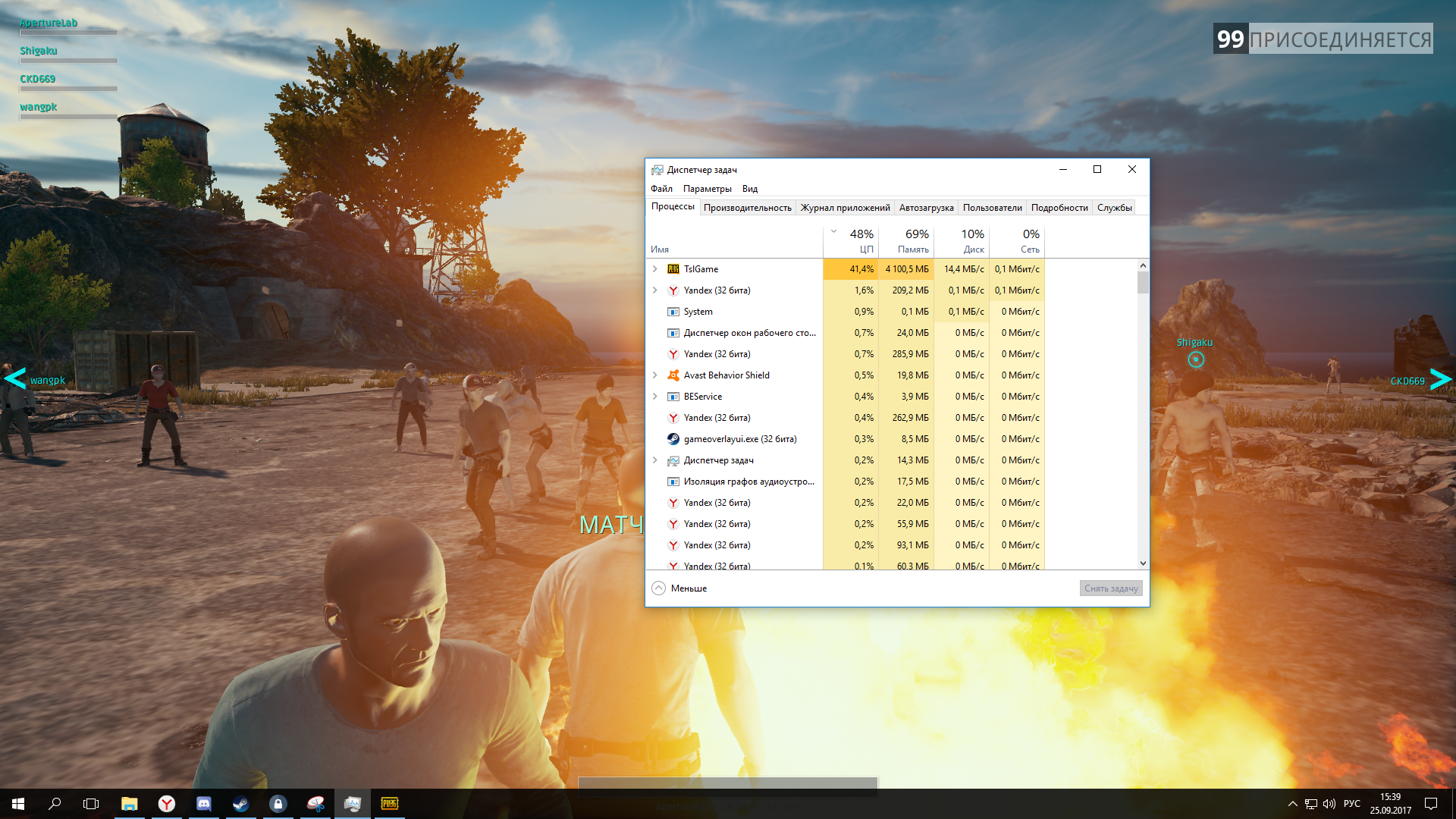Select the Yandex row using 262,9 МБ
The image size is (1456, 819).
point(845,418)
